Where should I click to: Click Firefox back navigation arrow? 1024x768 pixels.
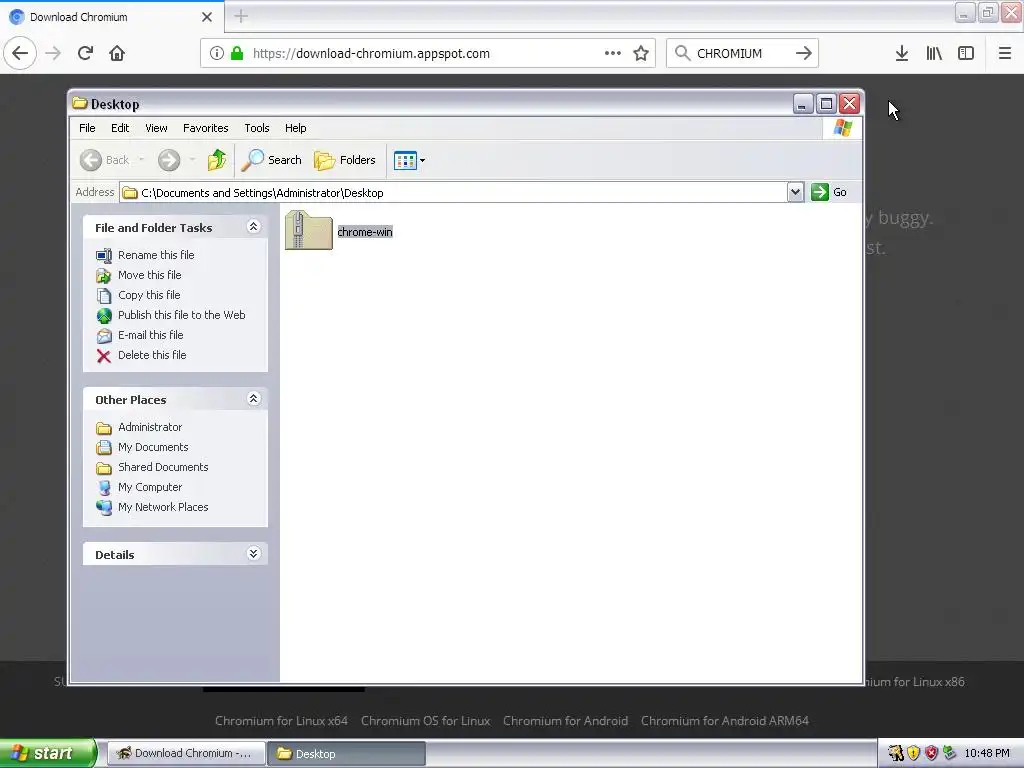[20, 53]
